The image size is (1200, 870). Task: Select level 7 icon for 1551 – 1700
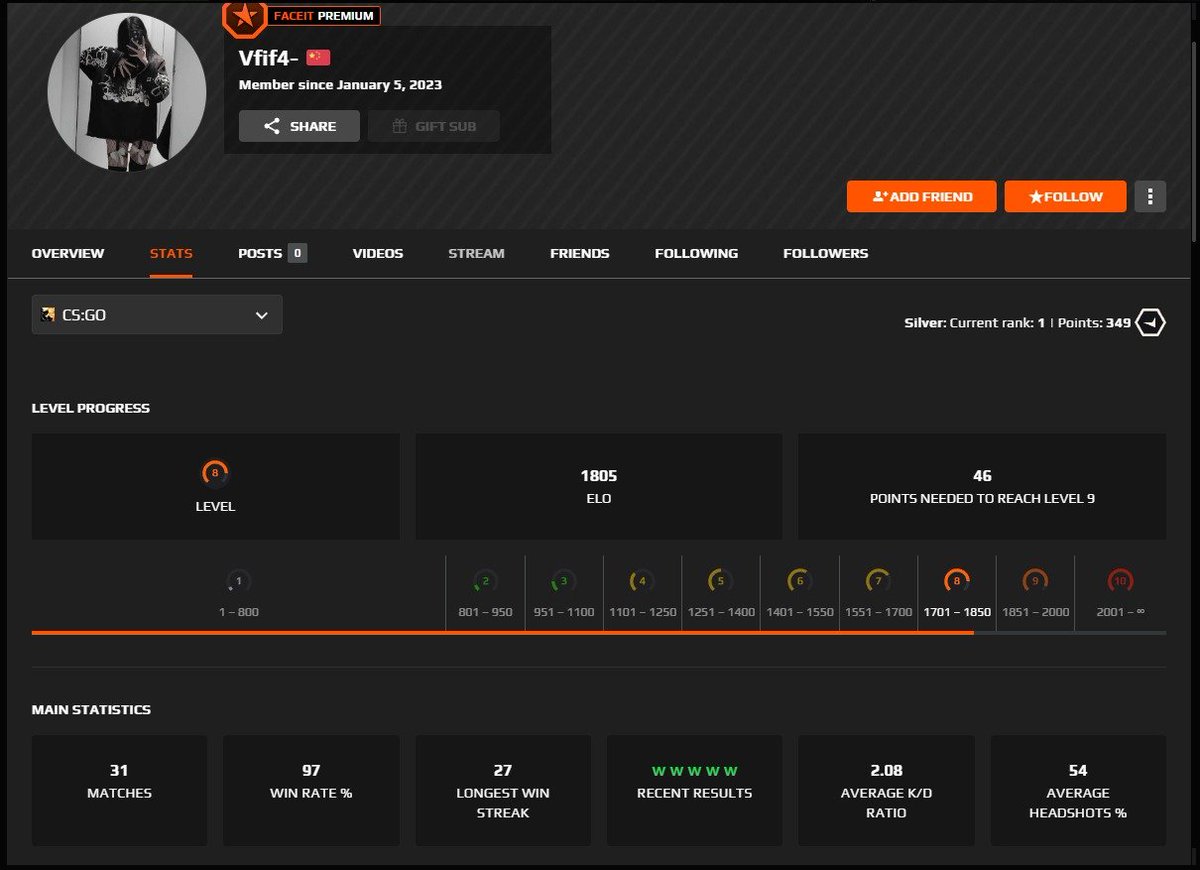(x=878, y=580)
